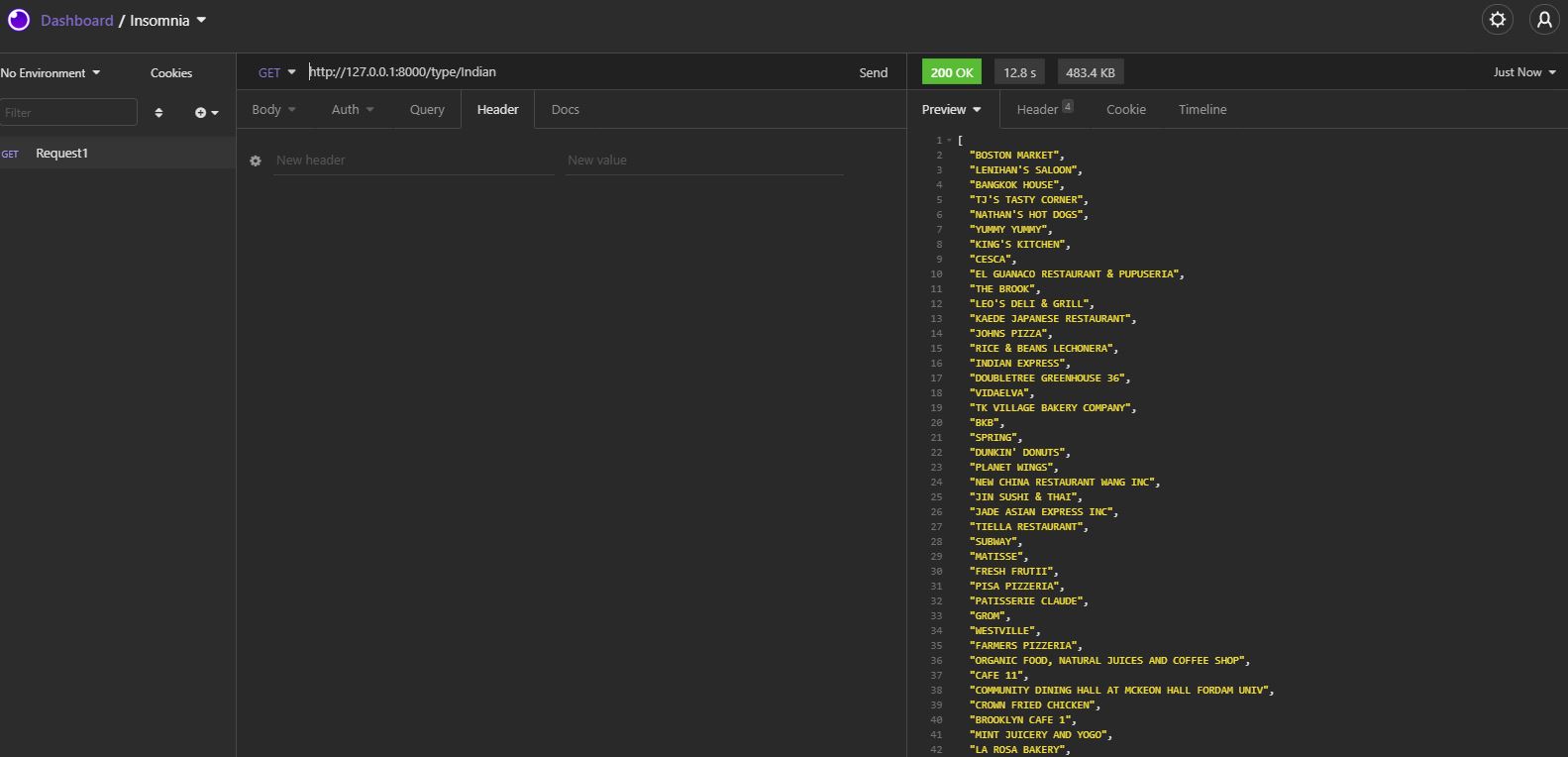Click the New value field
Viewport: 1568px width, 757px height.
point(704,161)
